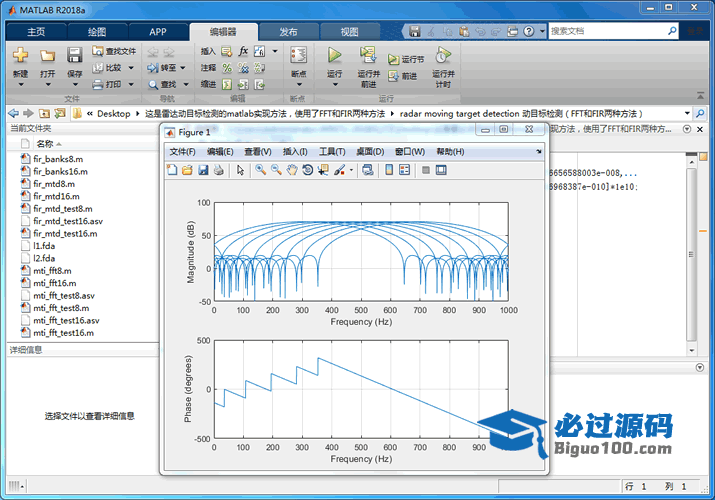Select the Data Cursor tool in Figure 1
This screenshot has height=500, width=715.
pos(323,170)
